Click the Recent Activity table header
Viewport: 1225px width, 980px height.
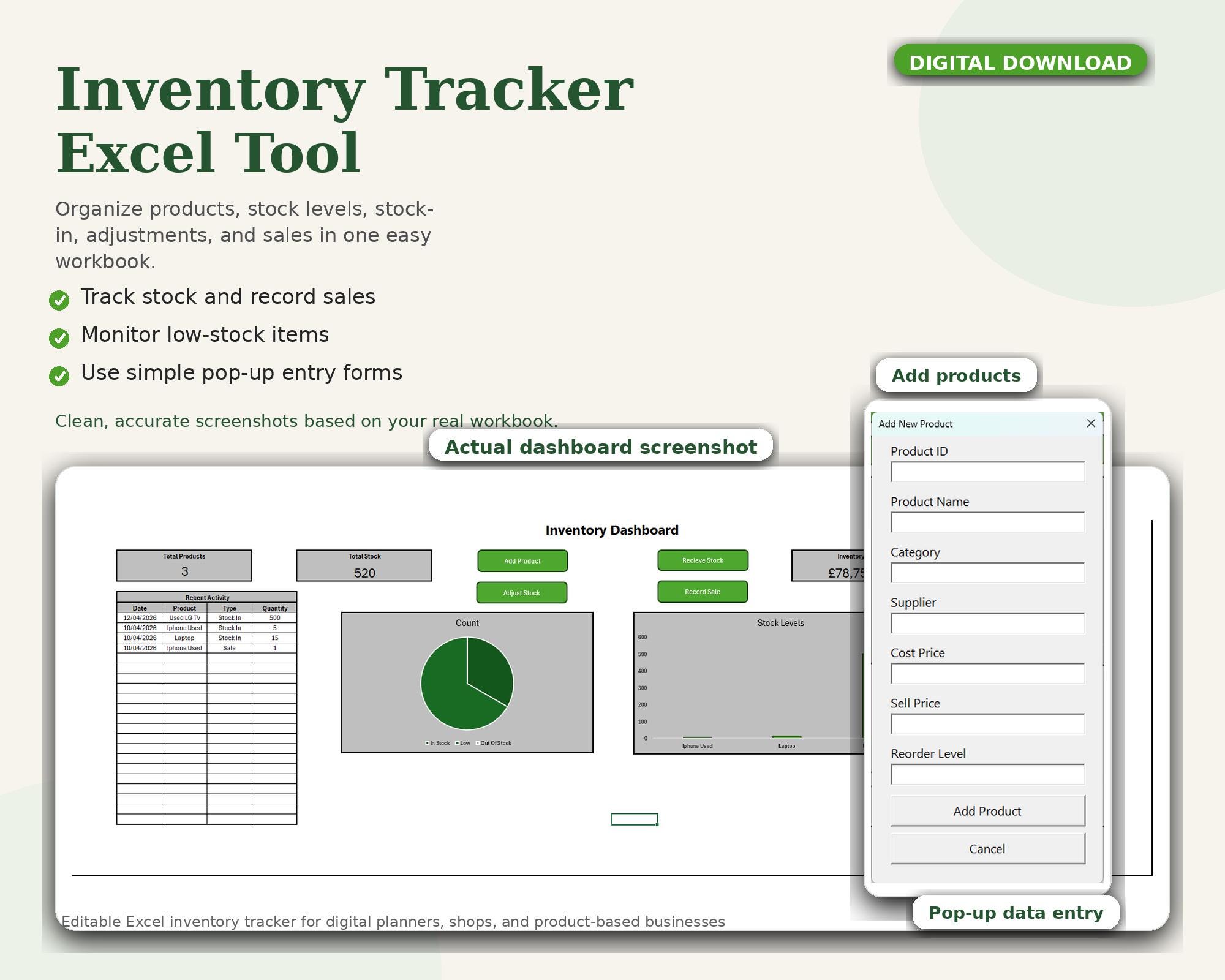[207, 597]
